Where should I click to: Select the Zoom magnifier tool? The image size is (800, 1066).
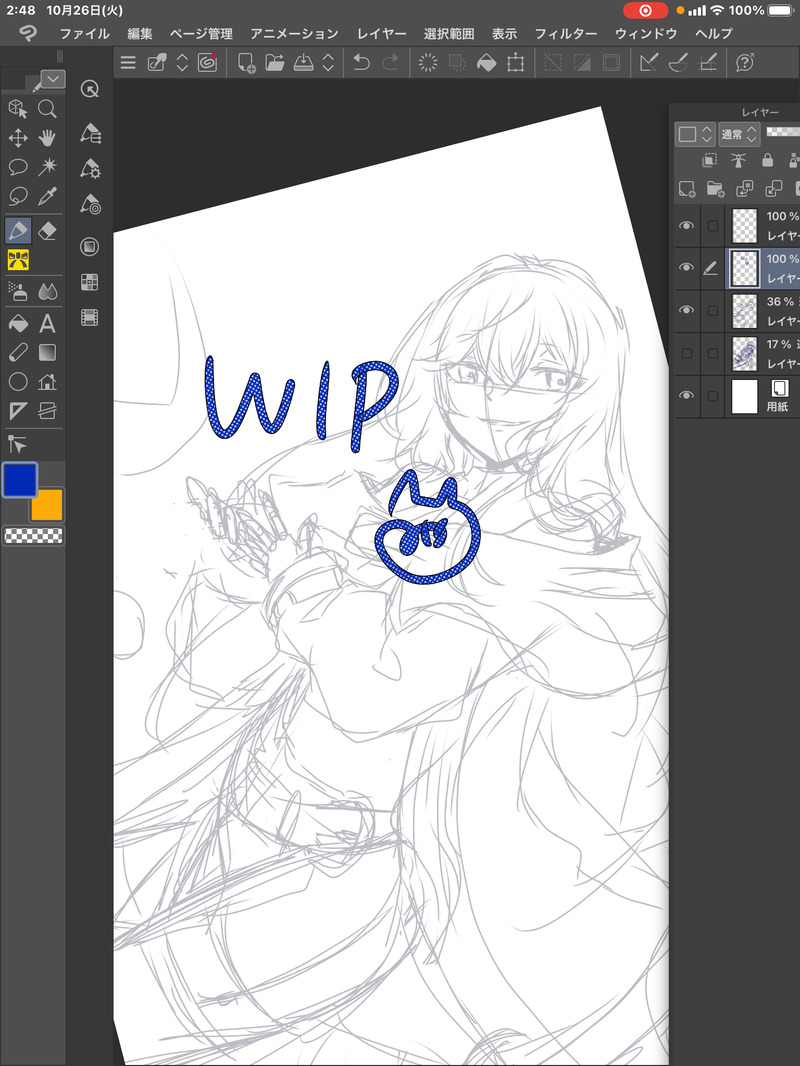47,109
